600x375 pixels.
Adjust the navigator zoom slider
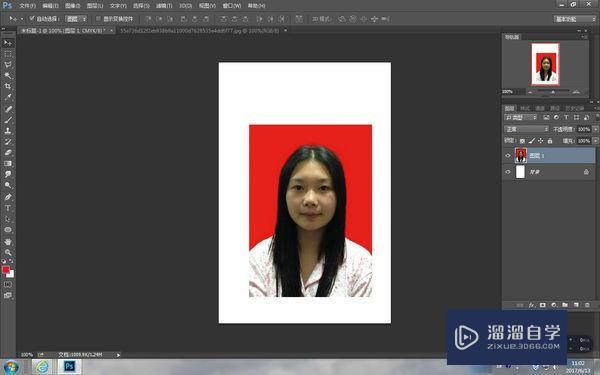point(553,92)
